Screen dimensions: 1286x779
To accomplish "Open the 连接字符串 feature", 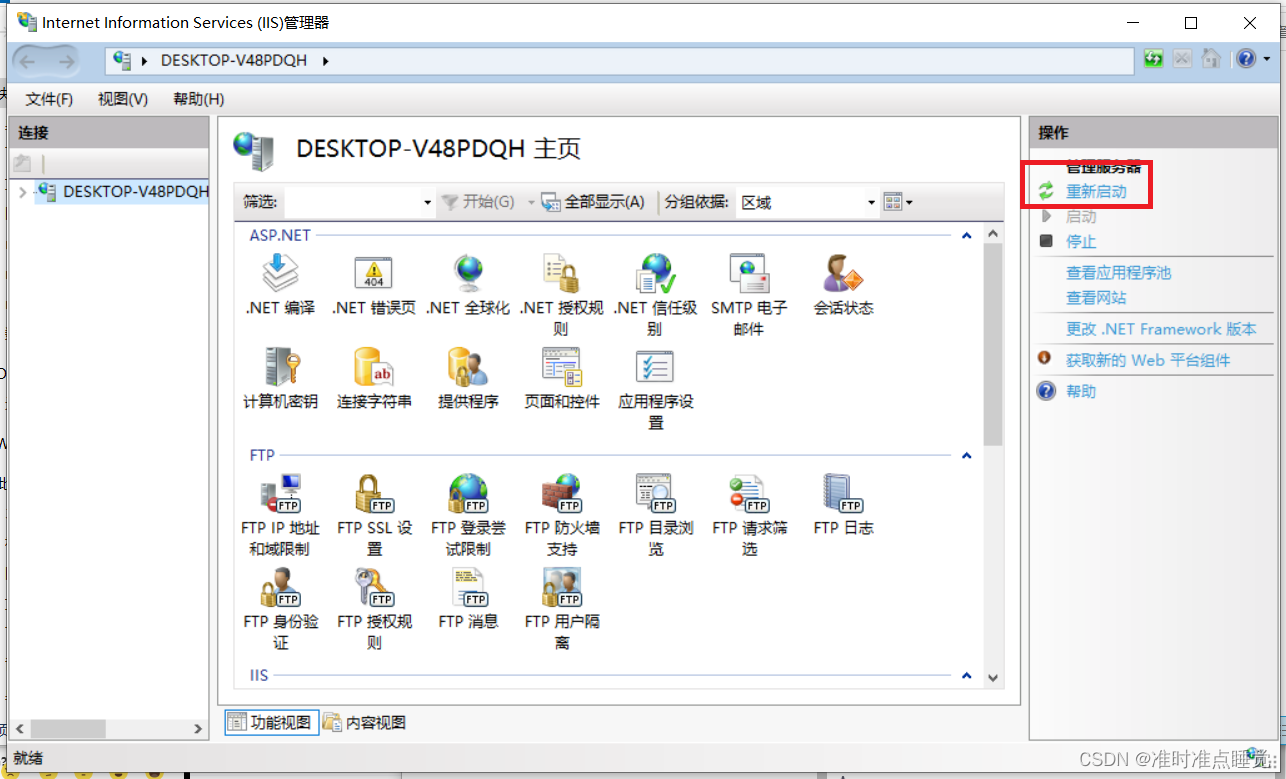I will (x=374, y=378).
